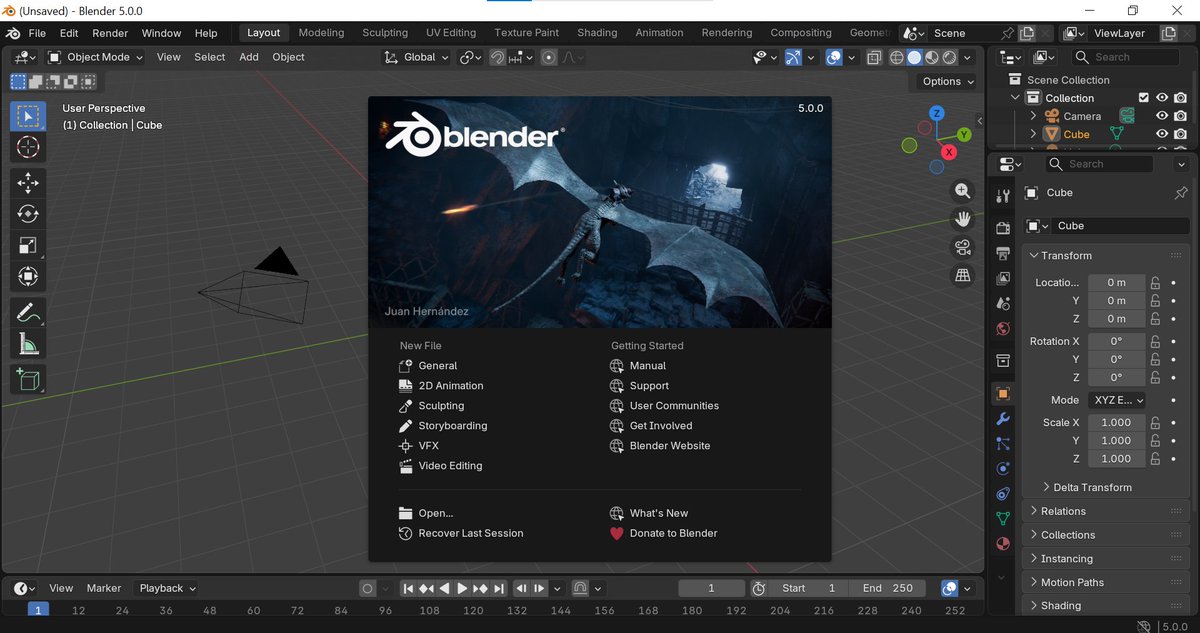Open the Object Mode dropdown
The width and height of the screenshot is (1200, 633).
(95, 57)
